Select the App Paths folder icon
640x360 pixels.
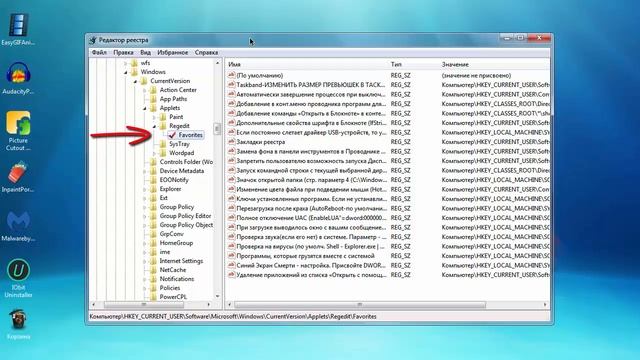click(x=153, y=99)
